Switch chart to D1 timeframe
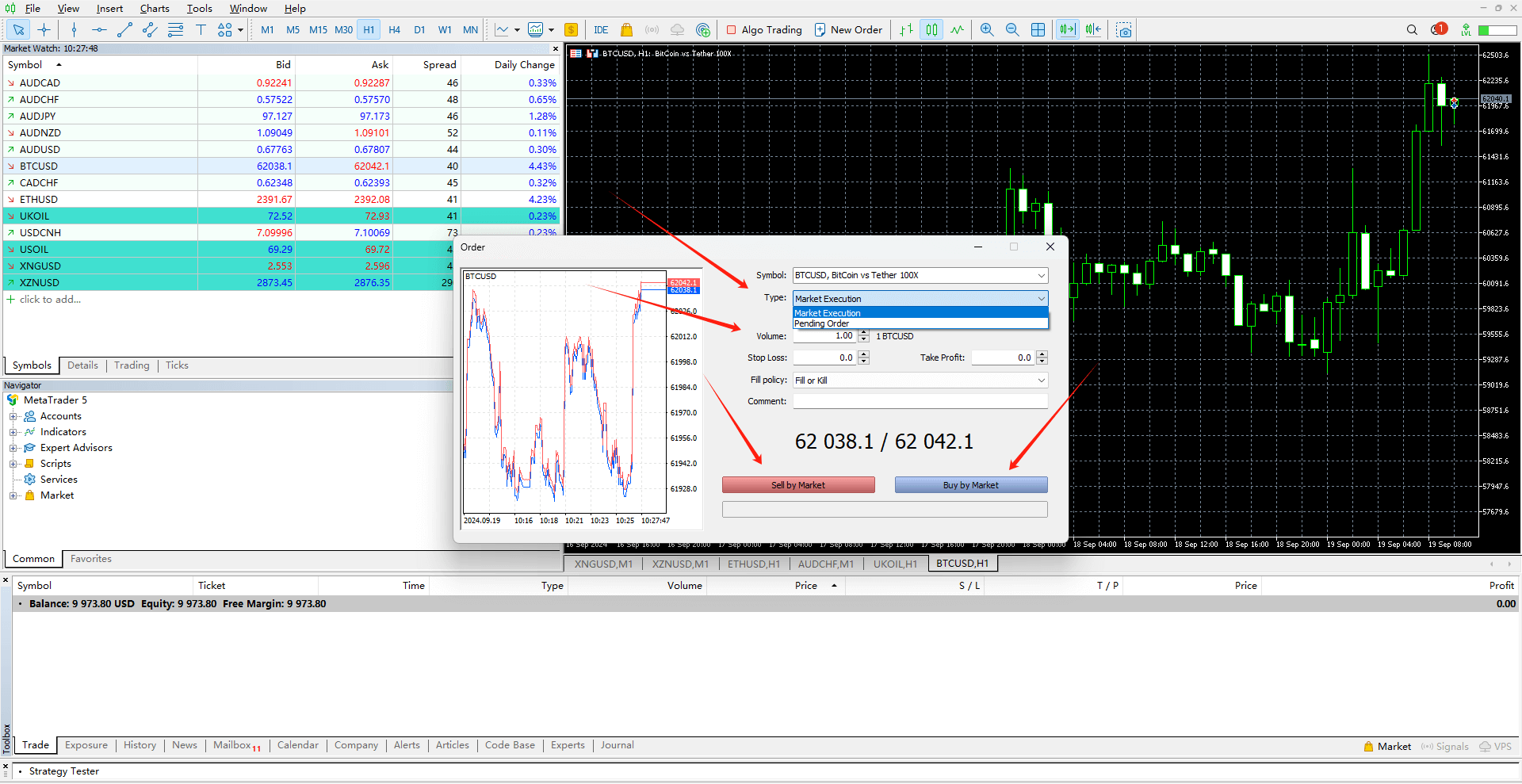This screenshot has height=784, width=1522. click(x=419, y=30)
